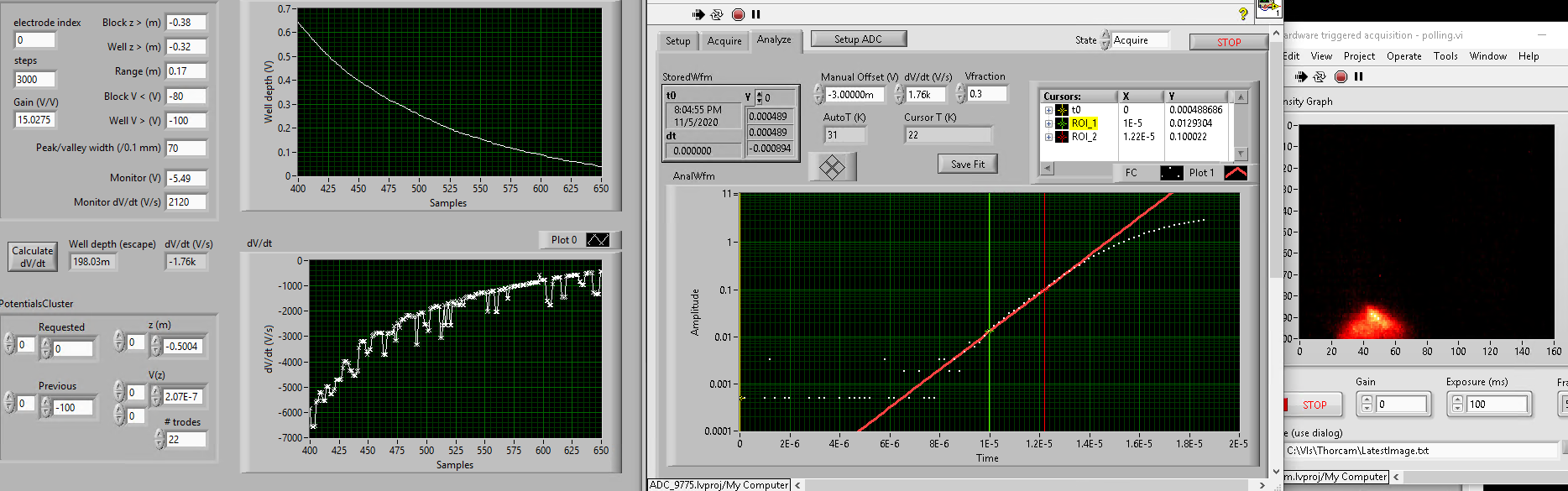Open the Operate menu
This screenshot has height=491, width=1568.
1403,56
